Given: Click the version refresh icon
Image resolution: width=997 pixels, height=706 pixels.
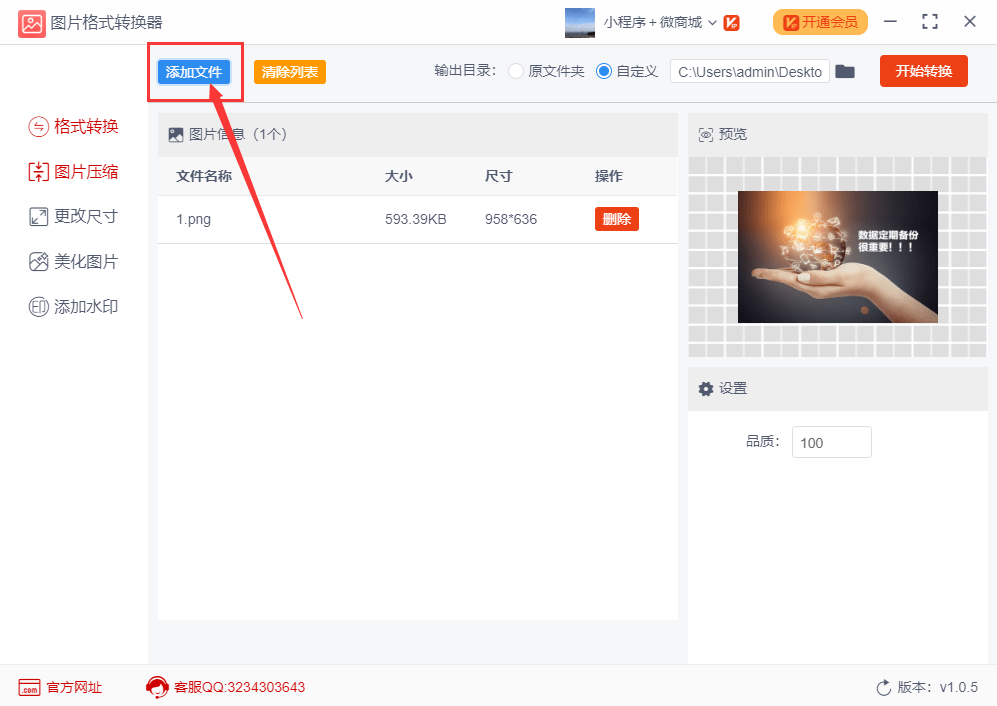Looking at the screenshot, I should [884, 688].
